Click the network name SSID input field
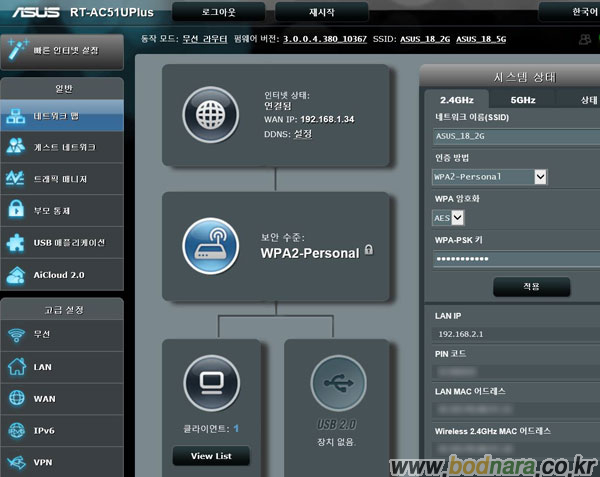600x477 pixels. click(x=516, y=136)
